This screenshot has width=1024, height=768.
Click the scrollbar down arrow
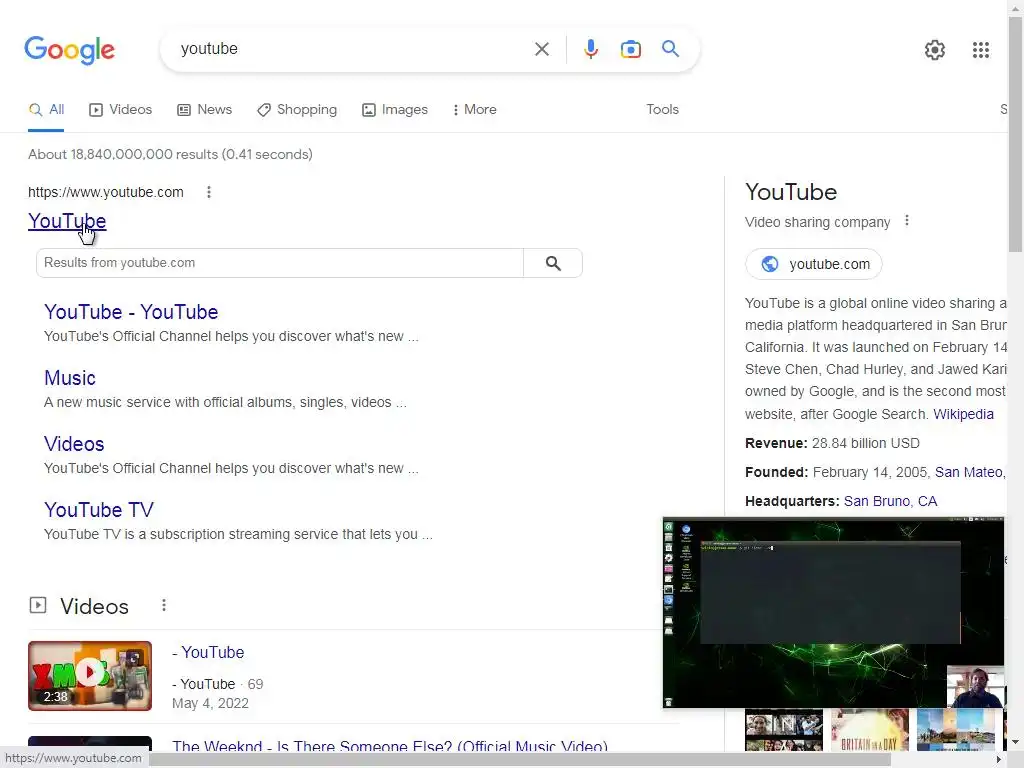coord(1016,743)
